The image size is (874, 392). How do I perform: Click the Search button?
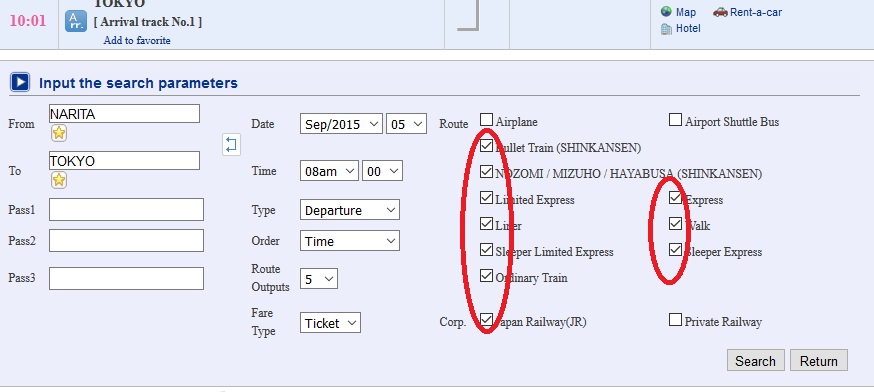pyautogui.click(x=755, y=361)
